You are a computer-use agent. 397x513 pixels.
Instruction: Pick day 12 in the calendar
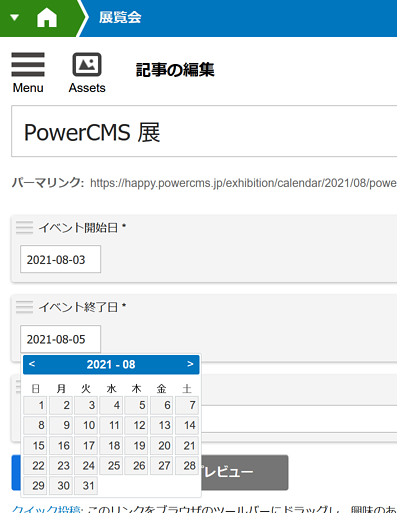136,425
